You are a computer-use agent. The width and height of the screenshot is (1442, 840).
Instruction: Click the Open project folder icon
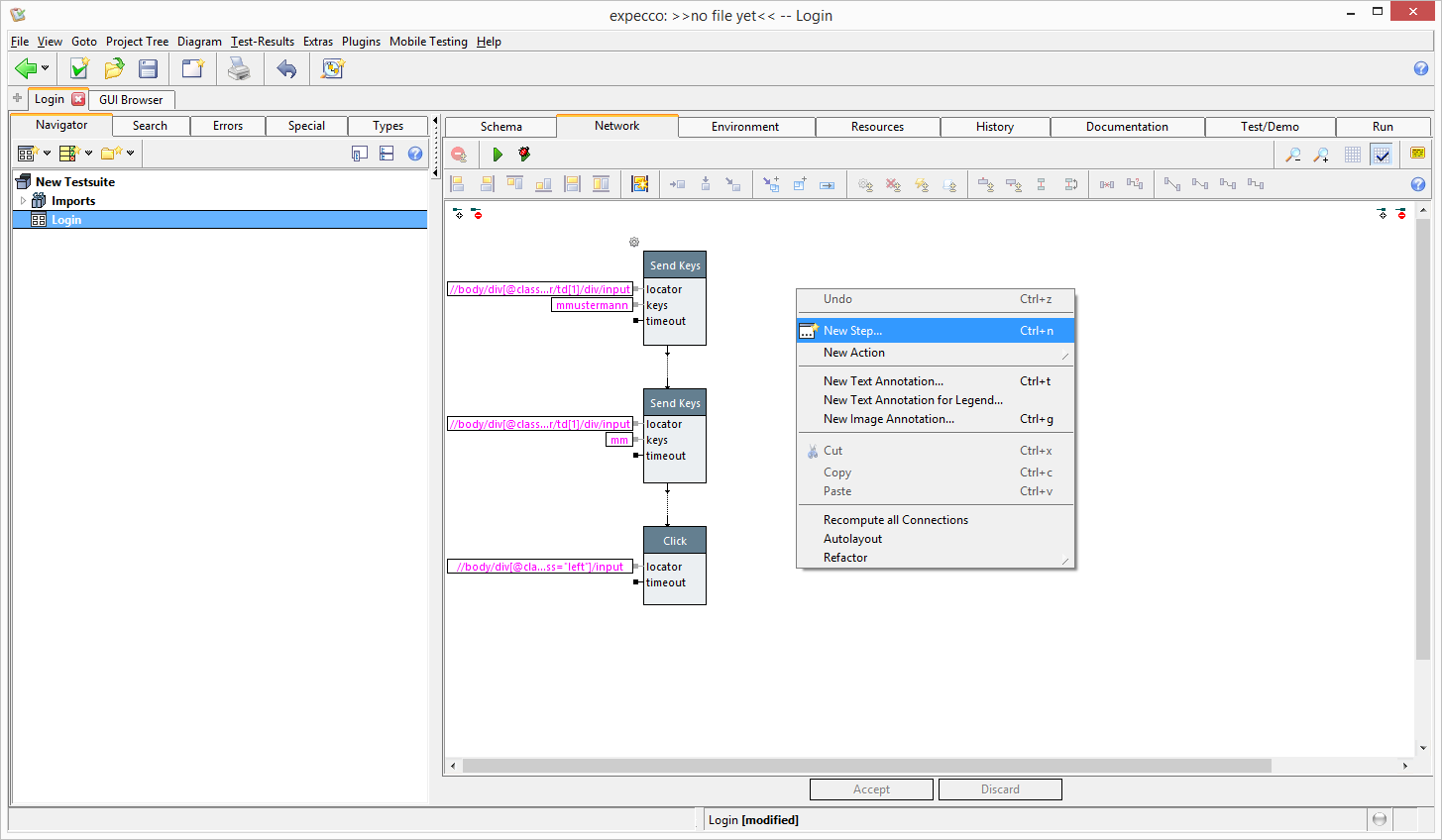pyautogui.click(x=114, y=68)
